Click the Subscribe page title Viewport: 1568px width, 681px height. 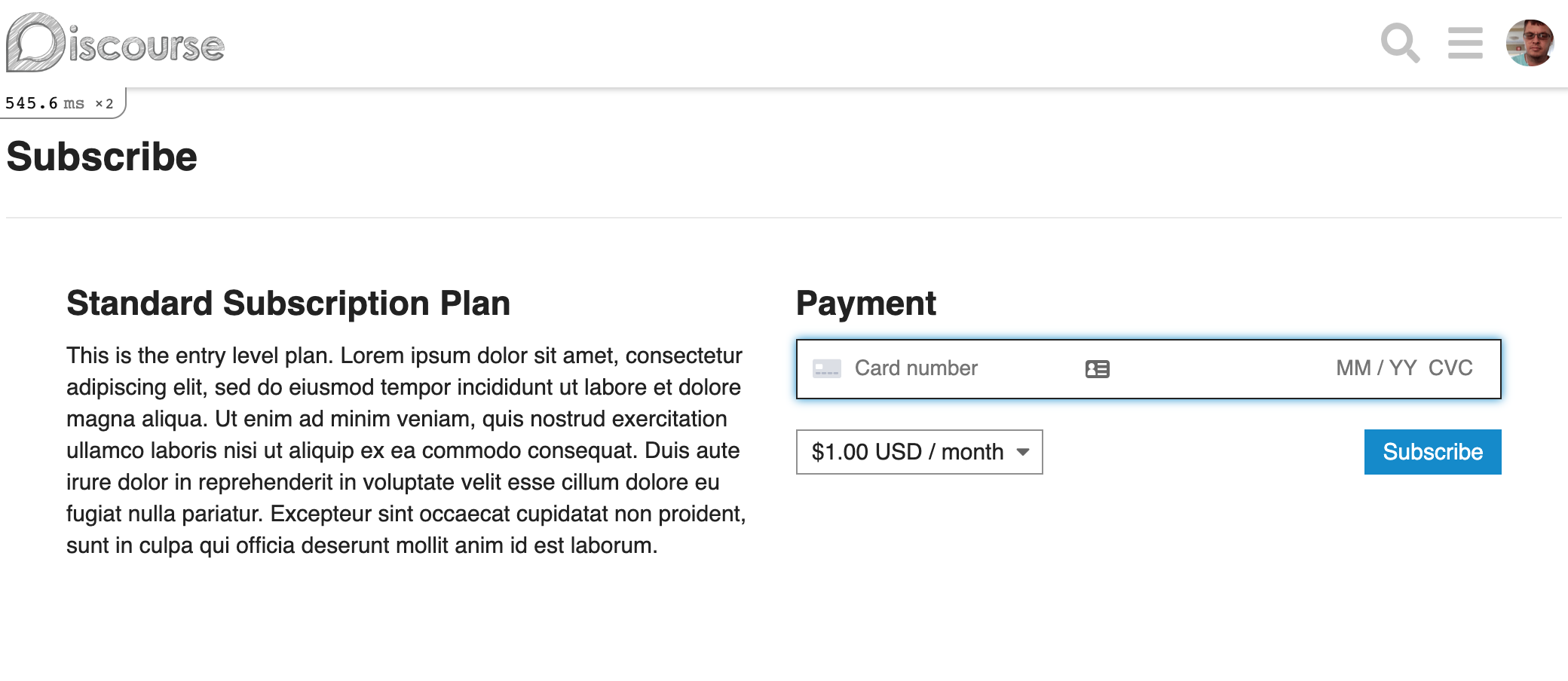(102, 157)
